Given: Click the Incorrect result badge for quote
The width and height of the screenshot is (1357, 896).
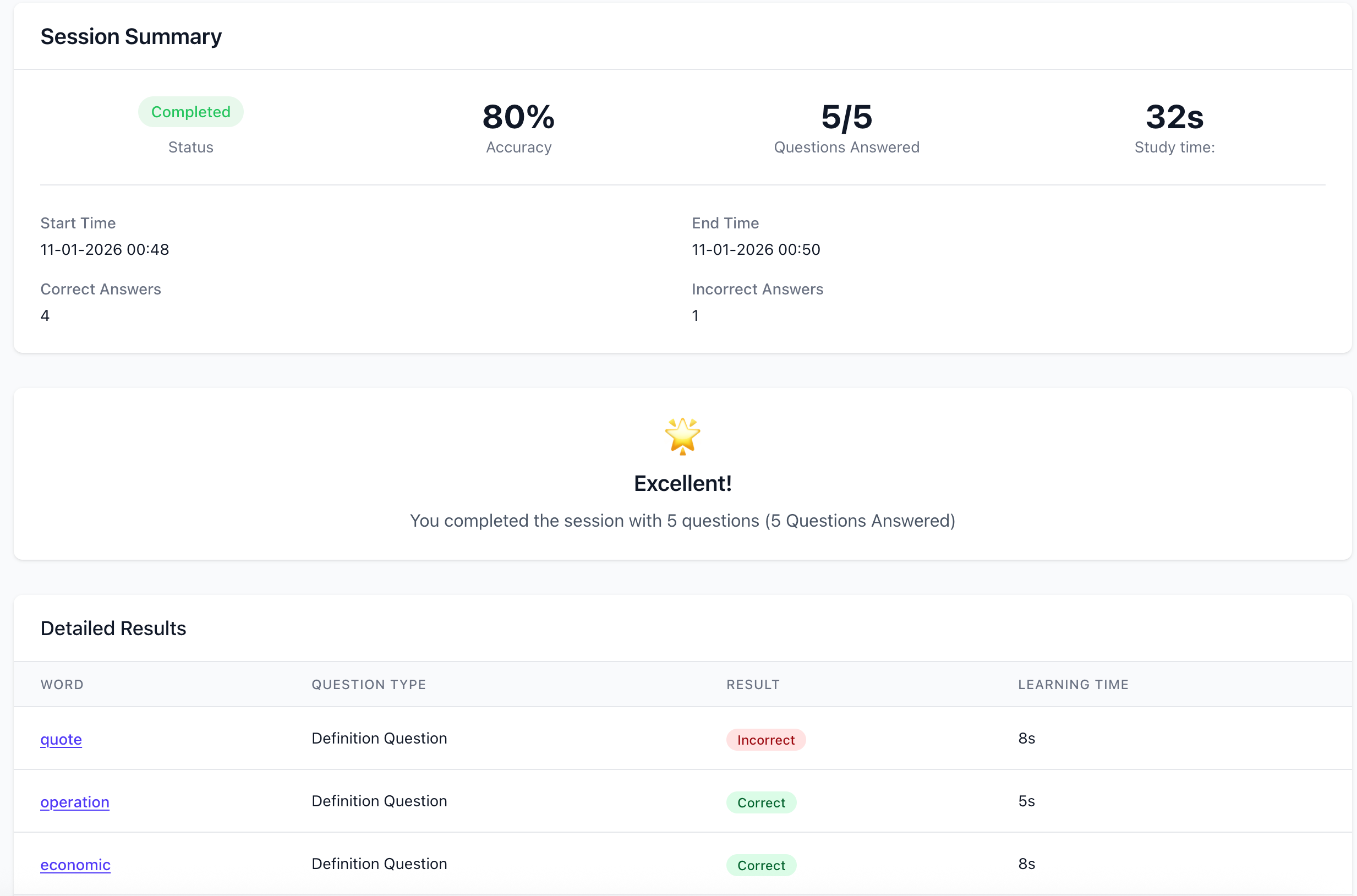Looking at the screenshot, I should (x=765, y=740).
